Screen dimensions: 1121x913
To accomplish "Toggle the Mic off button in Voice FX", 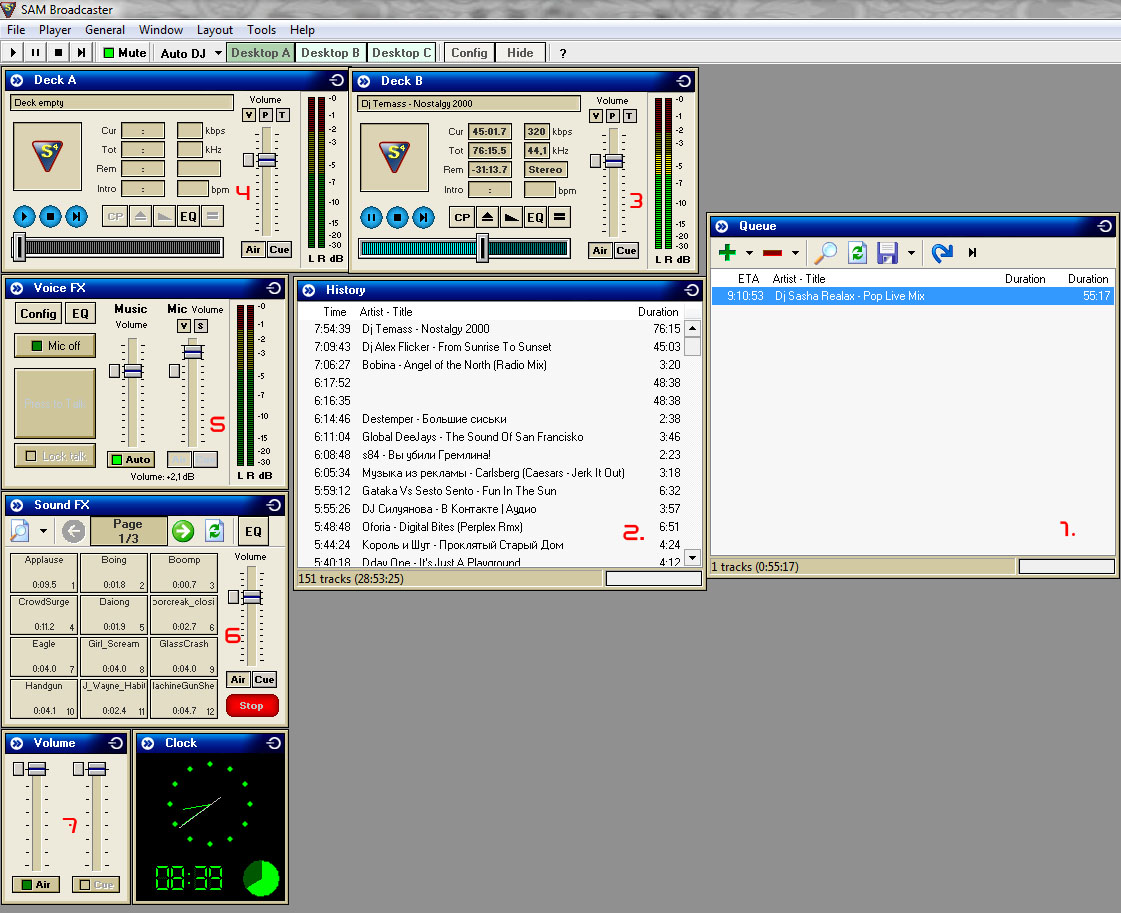I will [55, 346].
